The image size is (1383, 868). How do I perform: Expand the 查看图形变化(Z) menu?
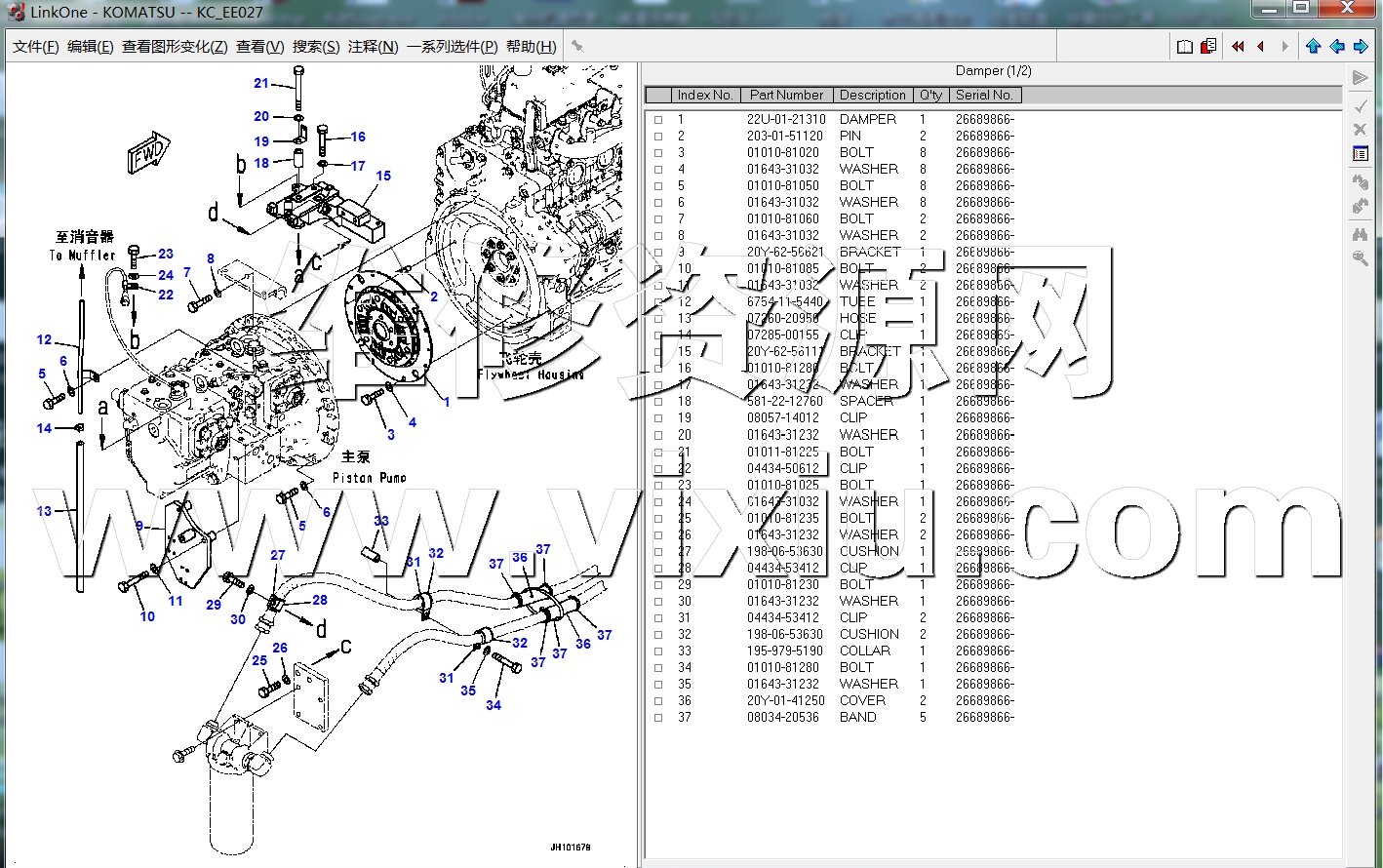[175, 46]
